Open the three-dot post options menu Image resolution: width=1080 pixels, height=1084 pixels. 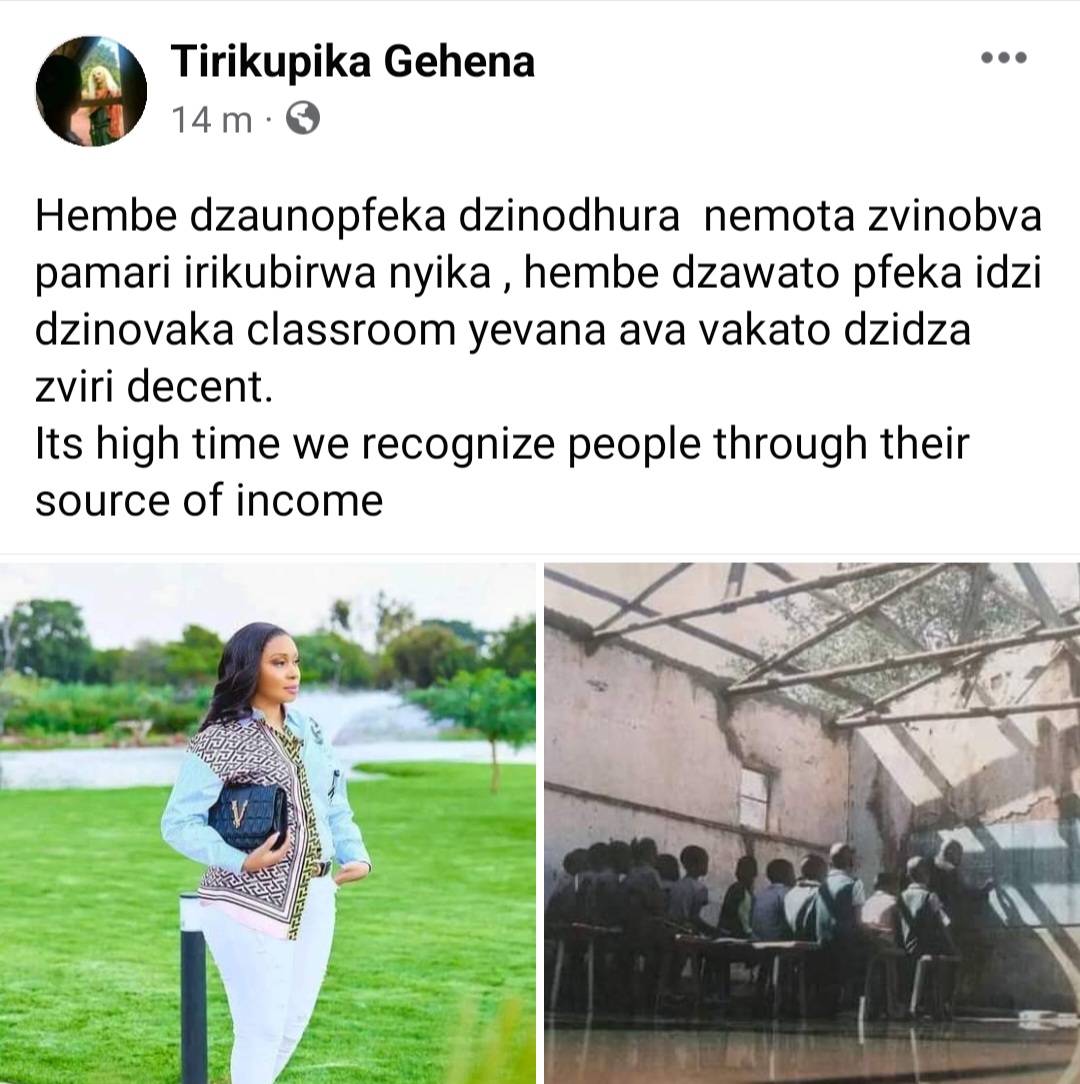(x=1004, y=57)
